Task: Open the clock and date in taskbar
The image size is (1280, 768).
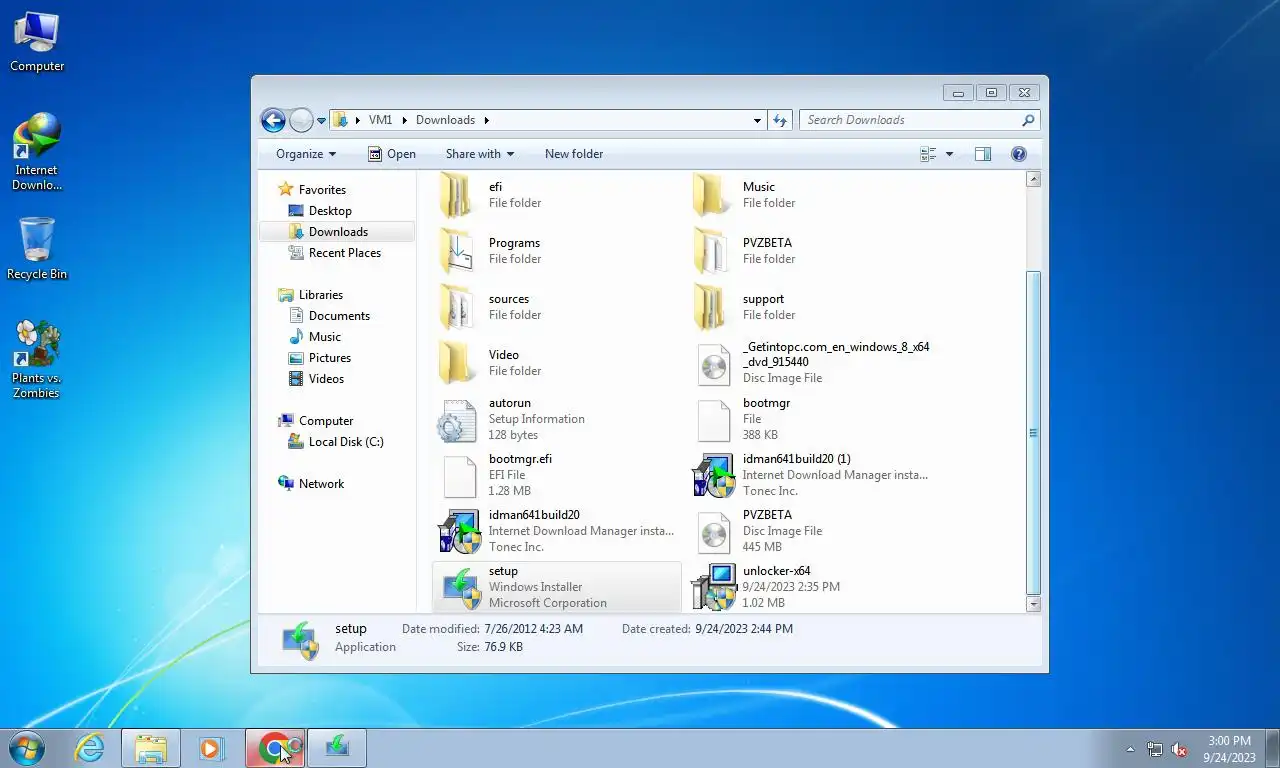Action: coord(1229,749)
